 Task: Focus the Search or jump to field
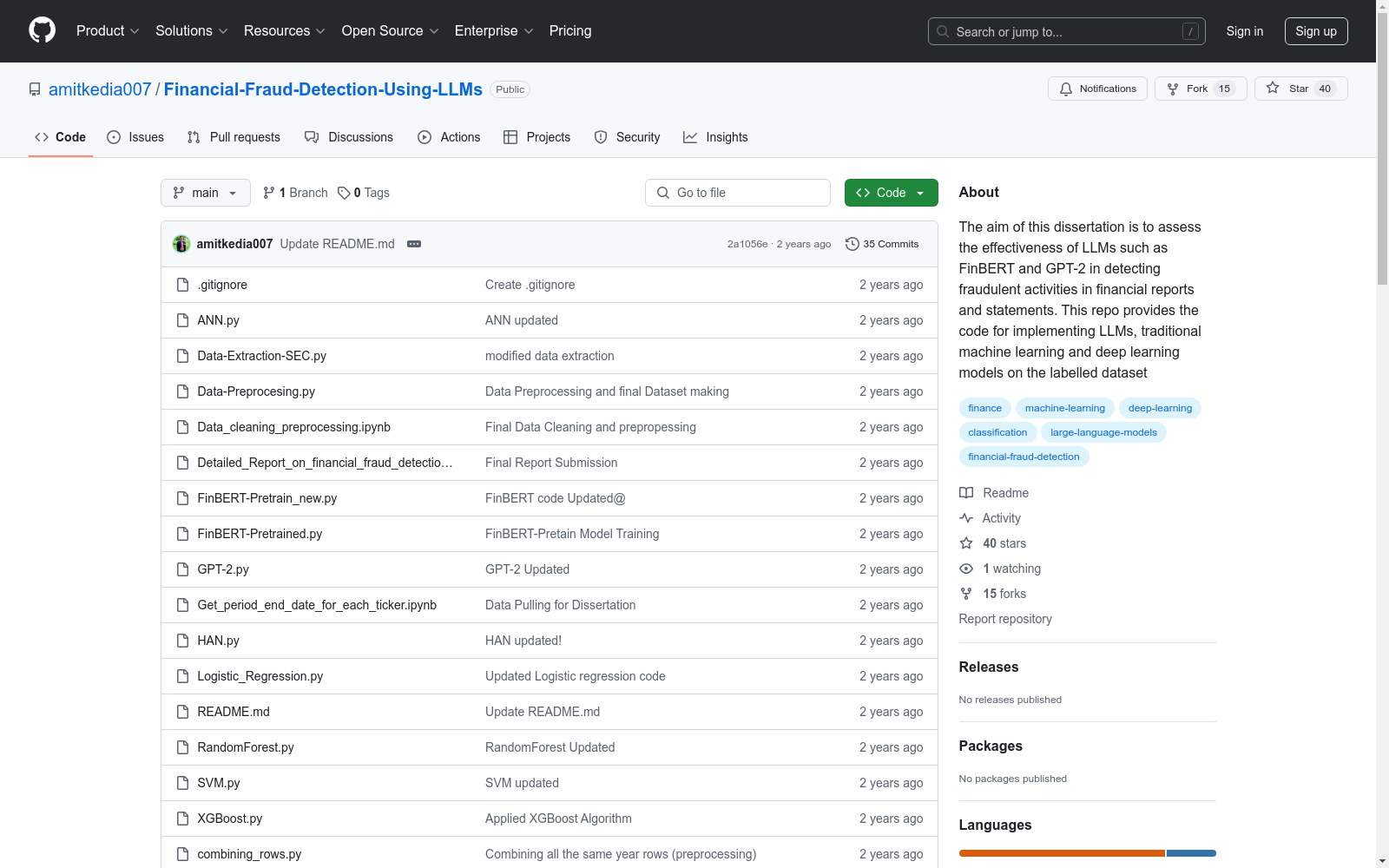[x=1067, y=31]
